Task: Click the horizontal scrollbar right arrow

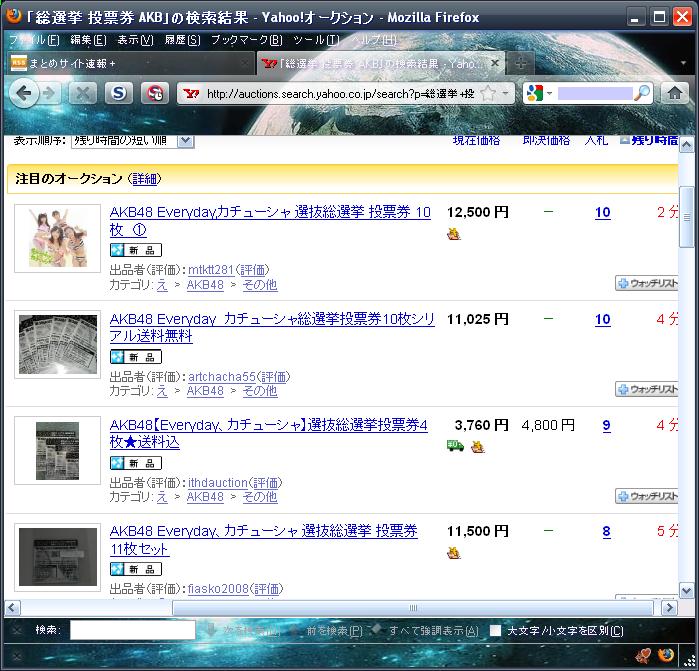Action: (670, 607)
